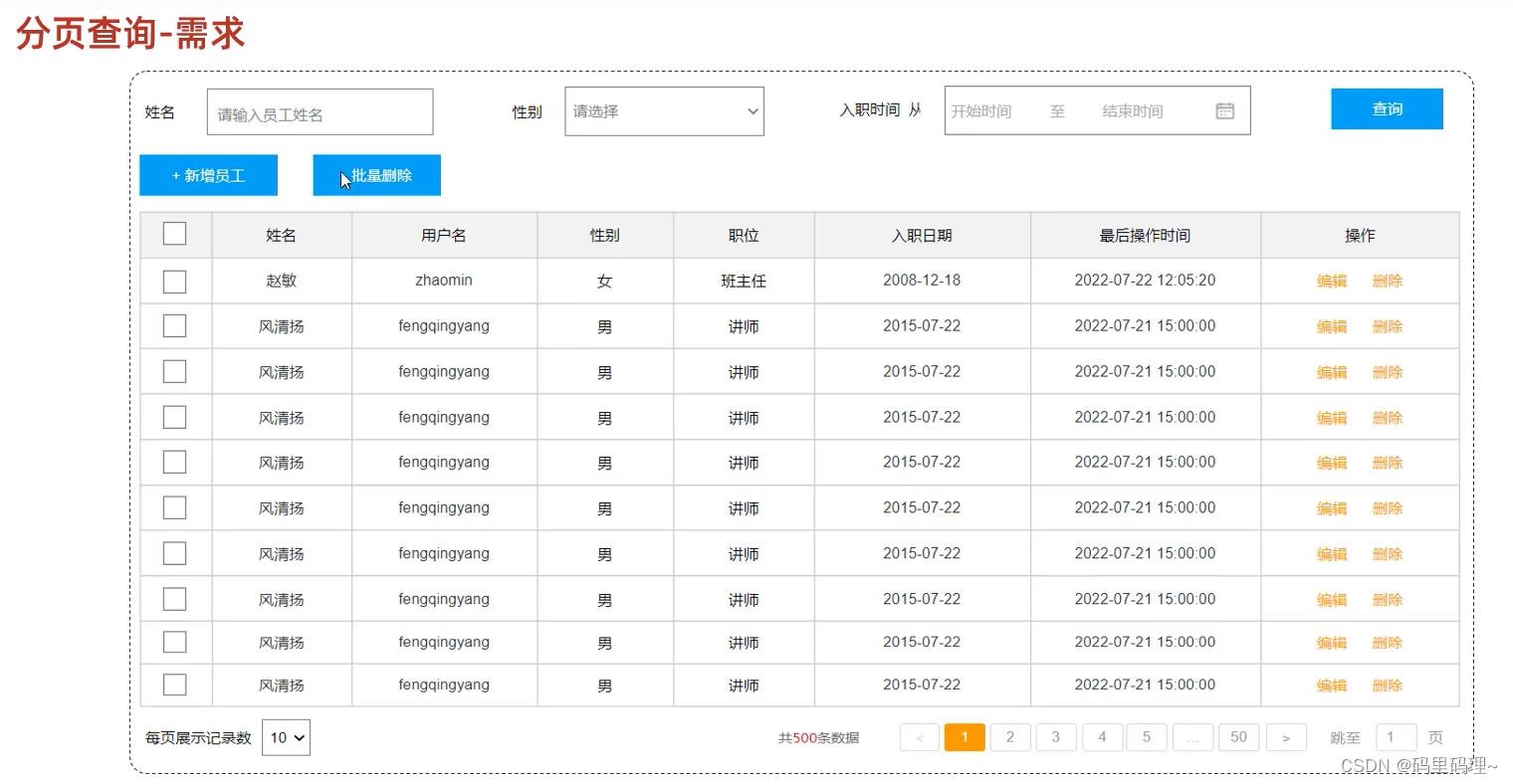
Task: Open the calendar icon in date range
Action: tap(1224, 110)
